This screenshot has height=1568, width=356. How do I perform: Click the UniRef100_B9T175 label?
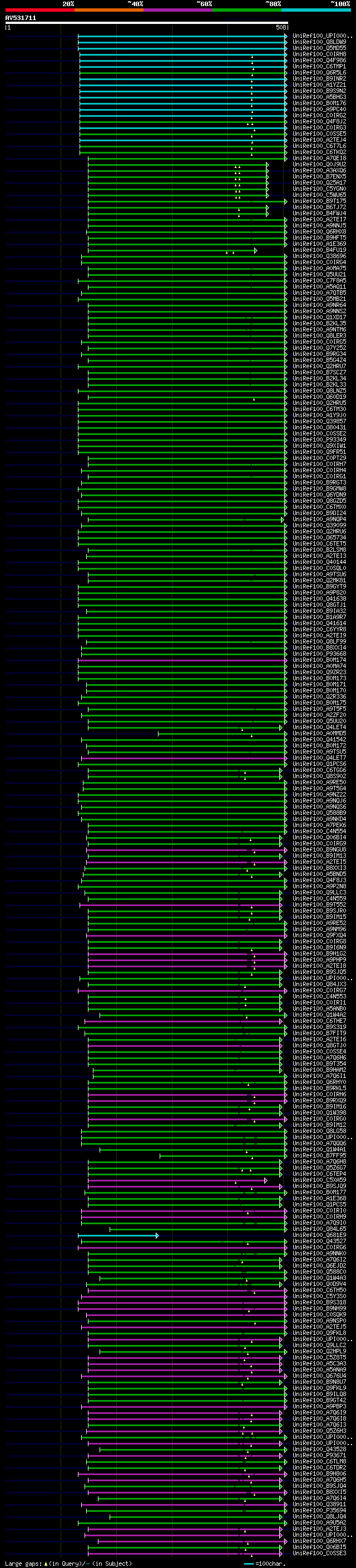pyautogui.click(x=319, y=201)
